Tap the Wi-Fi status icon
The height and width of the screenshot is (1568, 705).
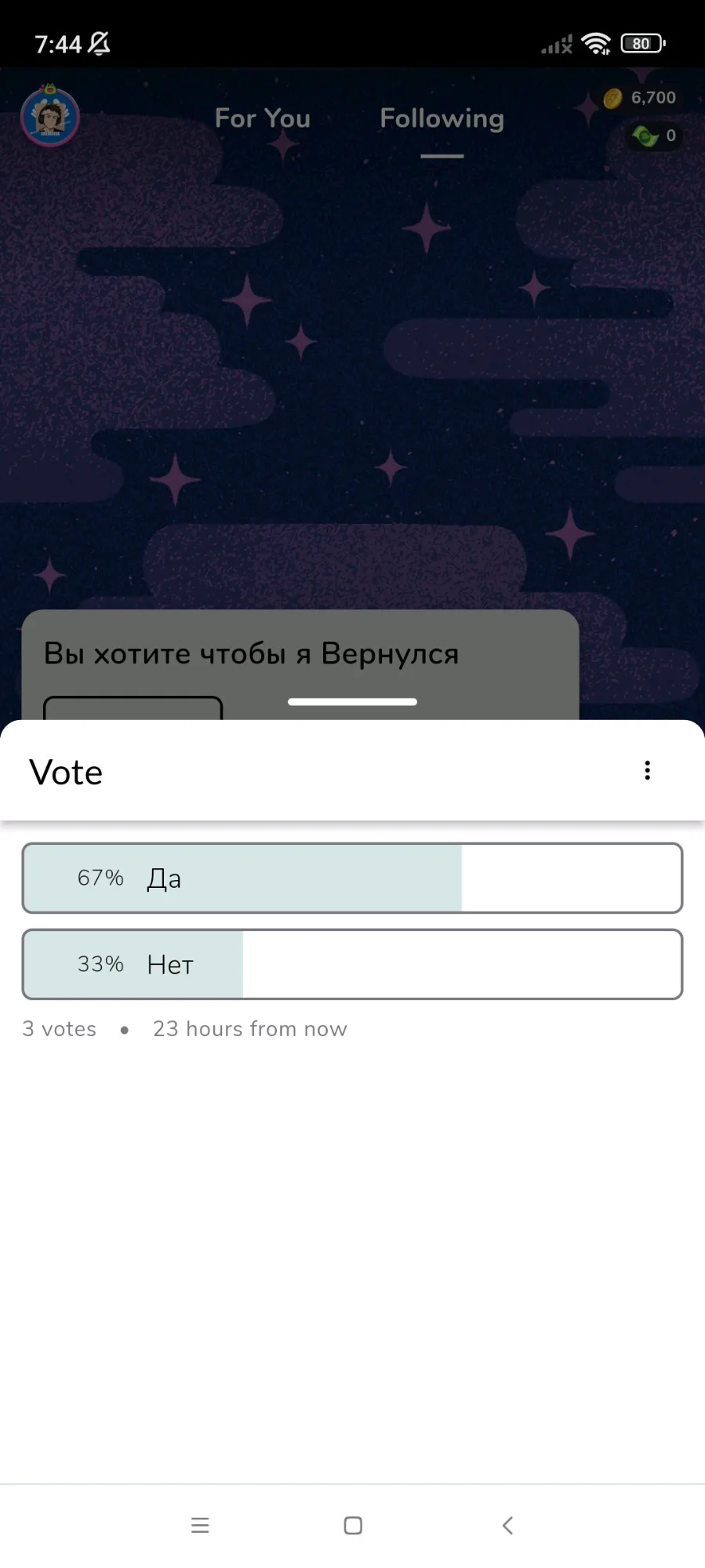coord(596,44)
